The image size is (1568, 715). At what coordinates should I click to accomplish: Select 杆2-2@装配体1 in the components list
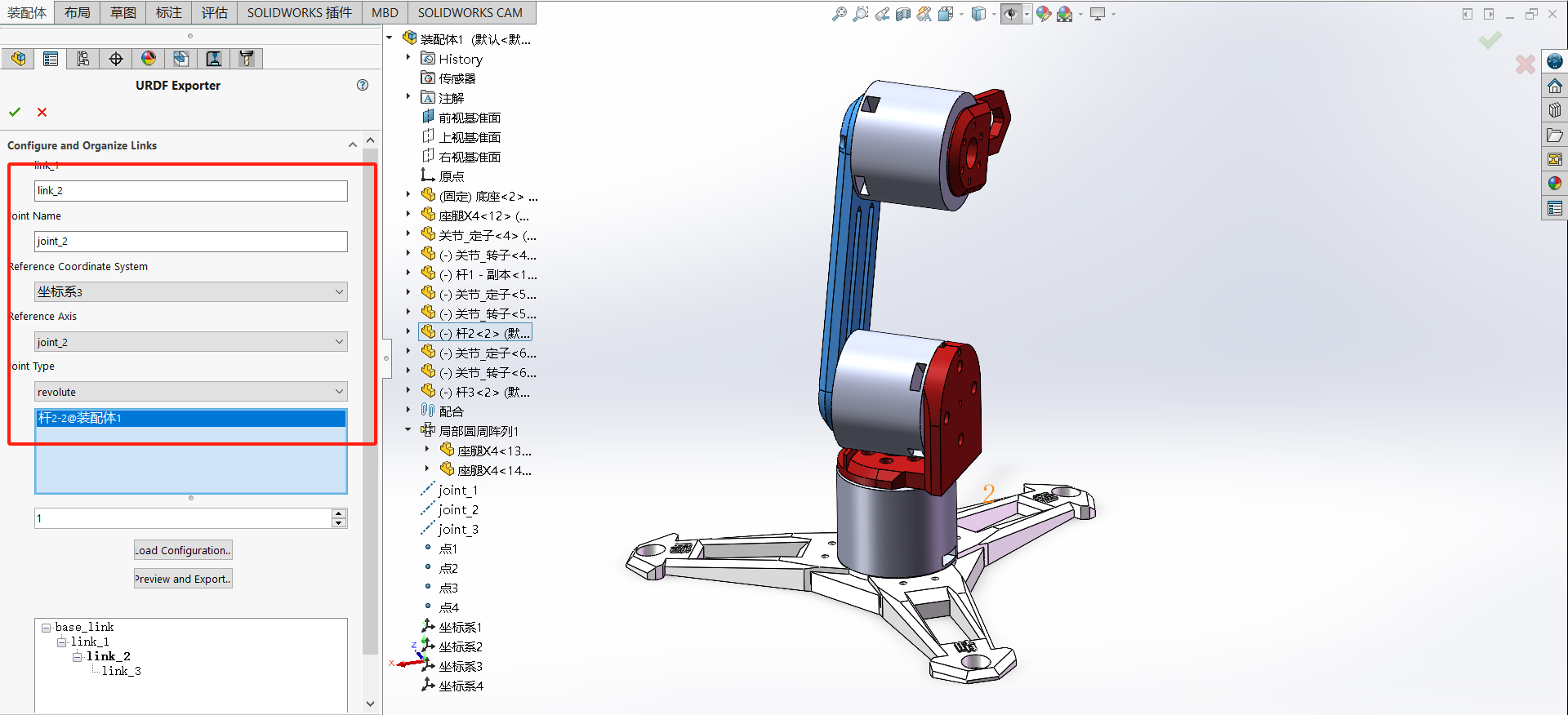(191, 418)
